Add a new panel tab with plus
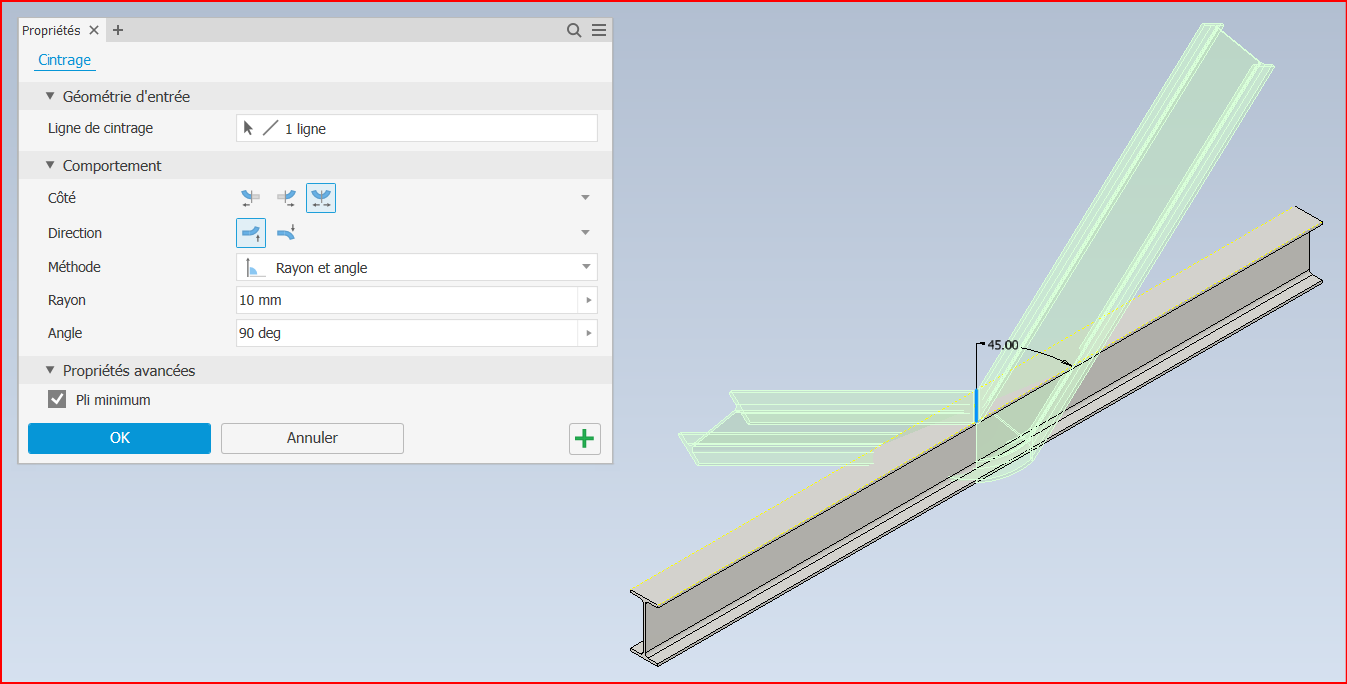The height and width of the screenshot is (684, 1347). point(118,30)
